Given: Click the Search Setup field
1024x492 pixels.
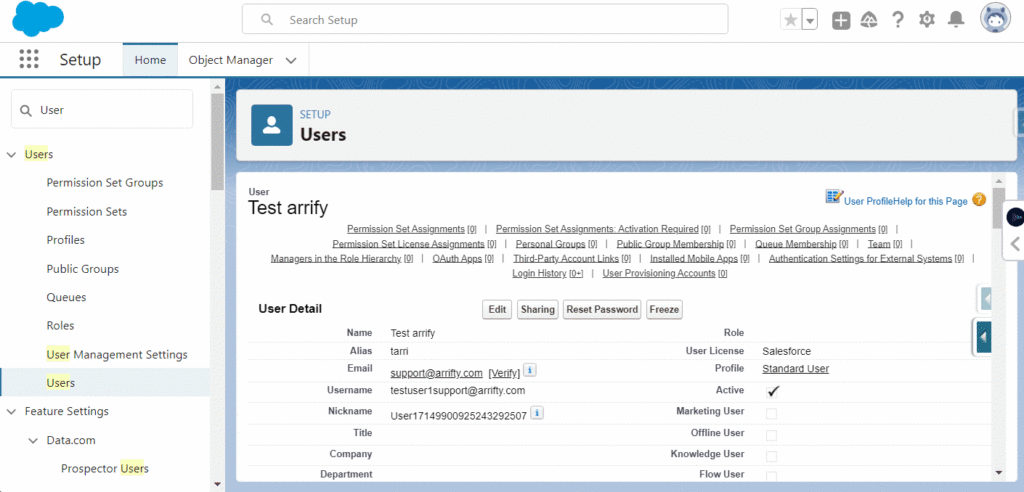Looking at the screenshot, I should (x=490, y=19).
